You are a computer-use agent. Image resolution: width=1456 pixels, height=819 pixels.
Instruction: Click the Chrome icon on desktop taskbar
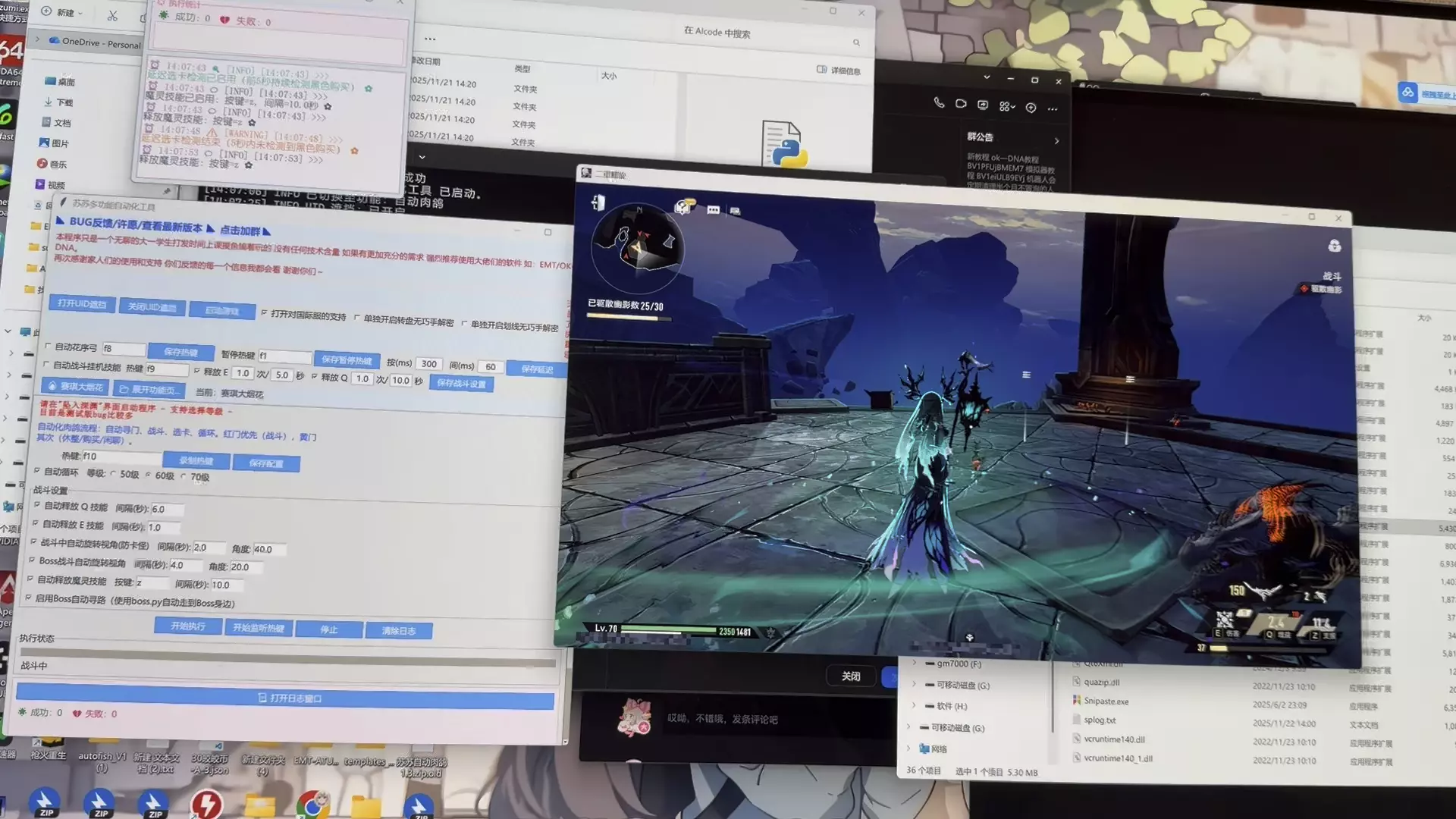(312, 804)
